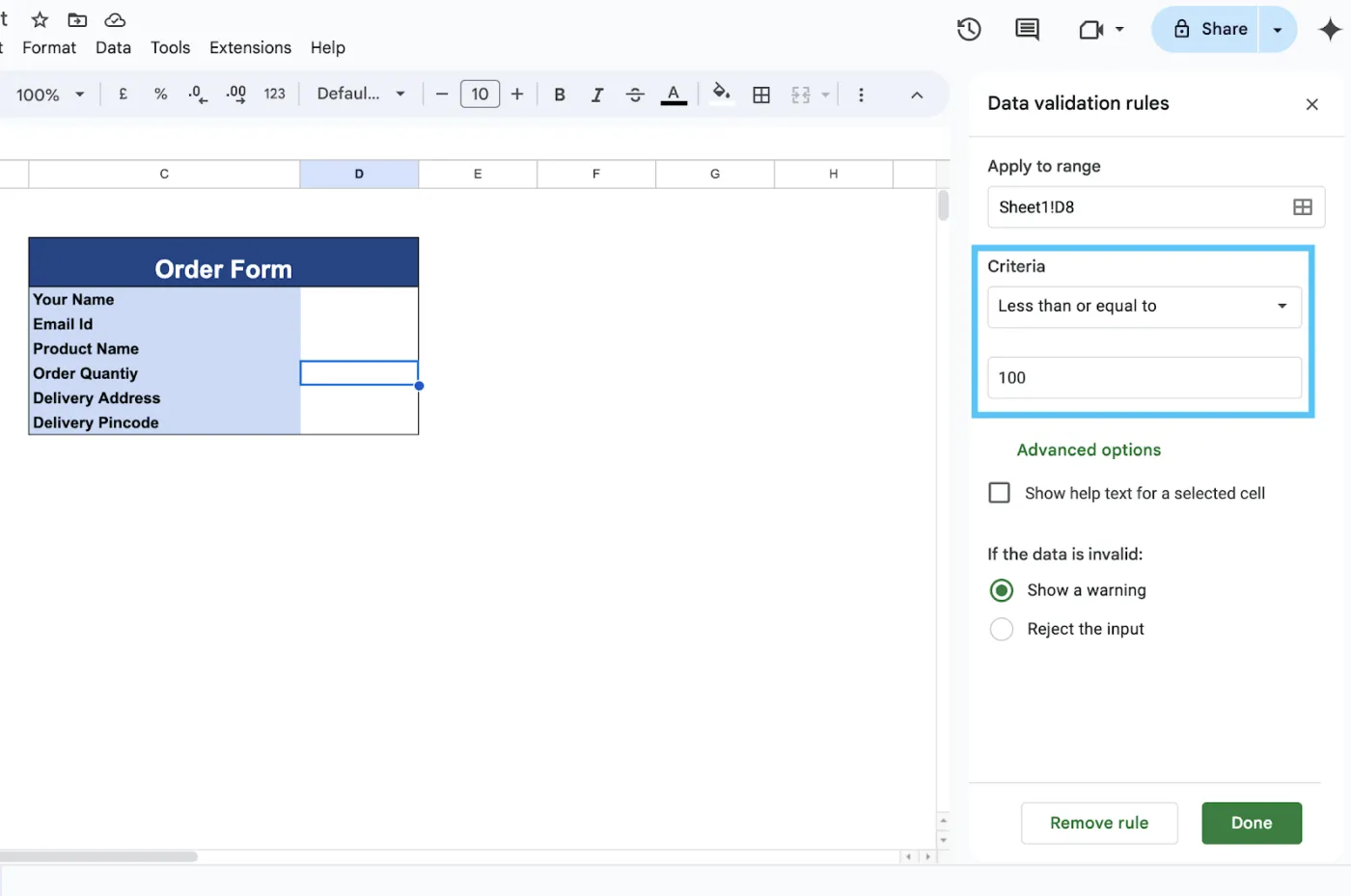1351x896 pixels.
Task: Open the Data menu
Action: point(113,47)
